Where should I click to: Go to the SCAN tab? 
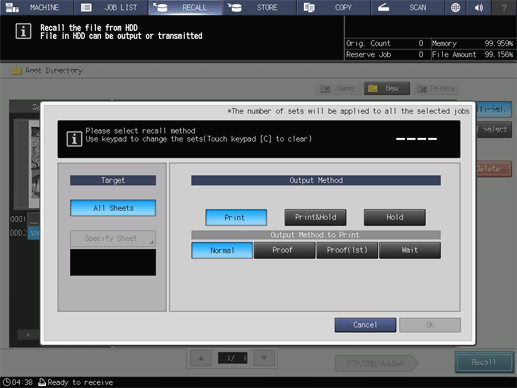(407, 7)
